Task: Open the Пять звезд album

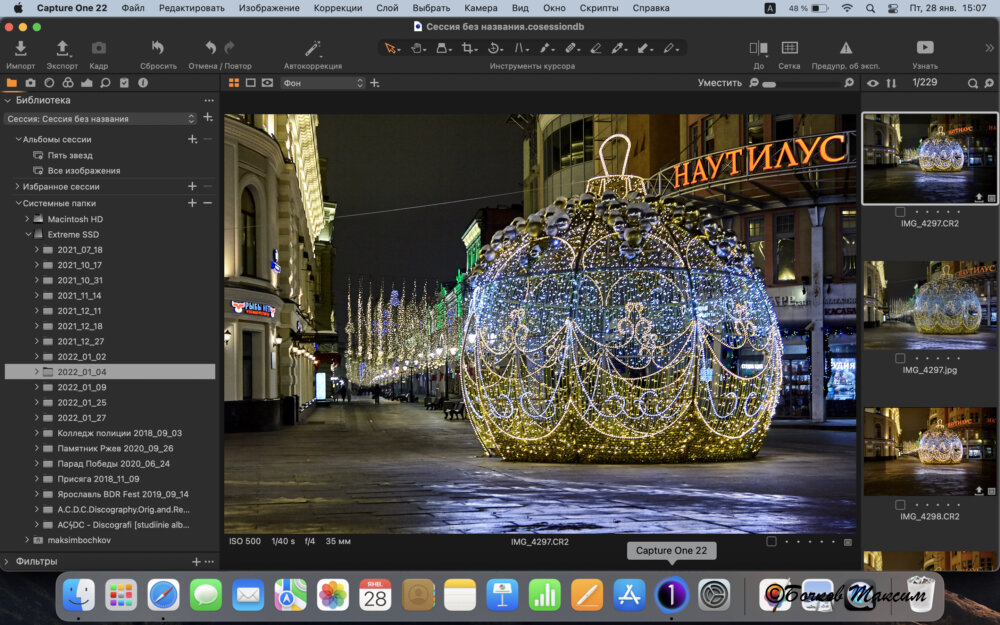Action: click(x=70, y=155)
